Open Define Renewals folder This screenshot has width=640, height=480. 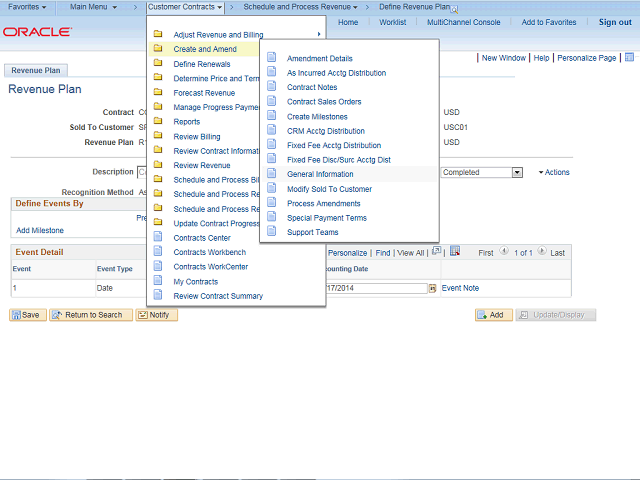(202, 64)
